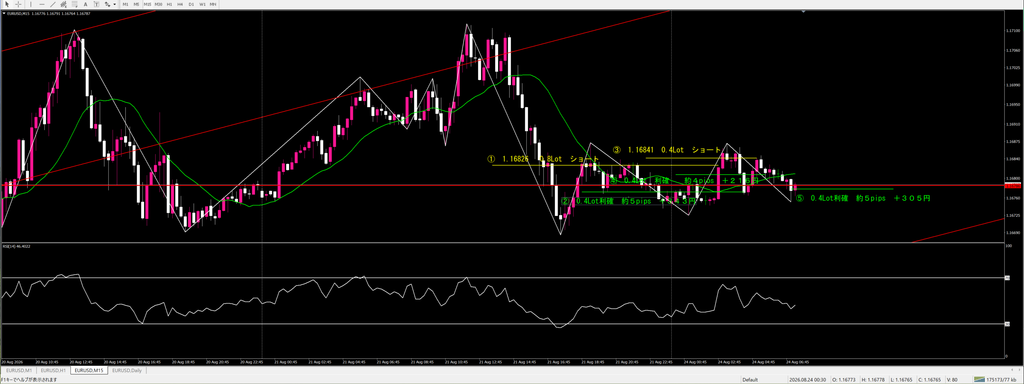Activate the crosshair tool
Image resolution: width=1024 pixels, height=384 pixels.
[18, 4]
